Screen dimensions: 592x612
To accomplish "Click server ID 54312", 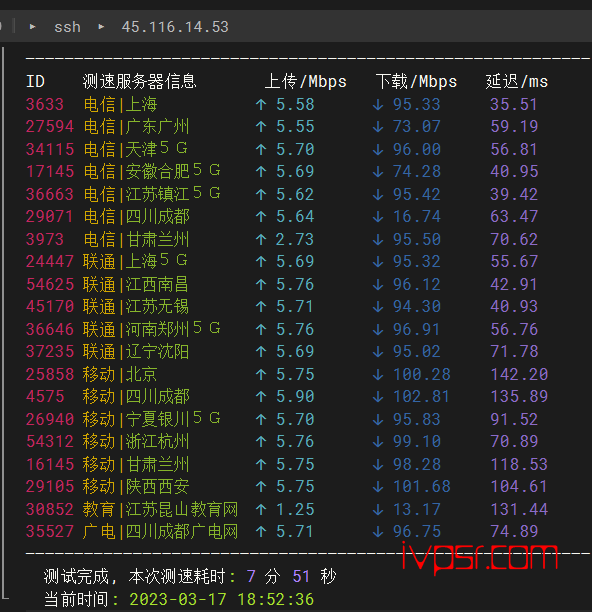I will 50,441.
